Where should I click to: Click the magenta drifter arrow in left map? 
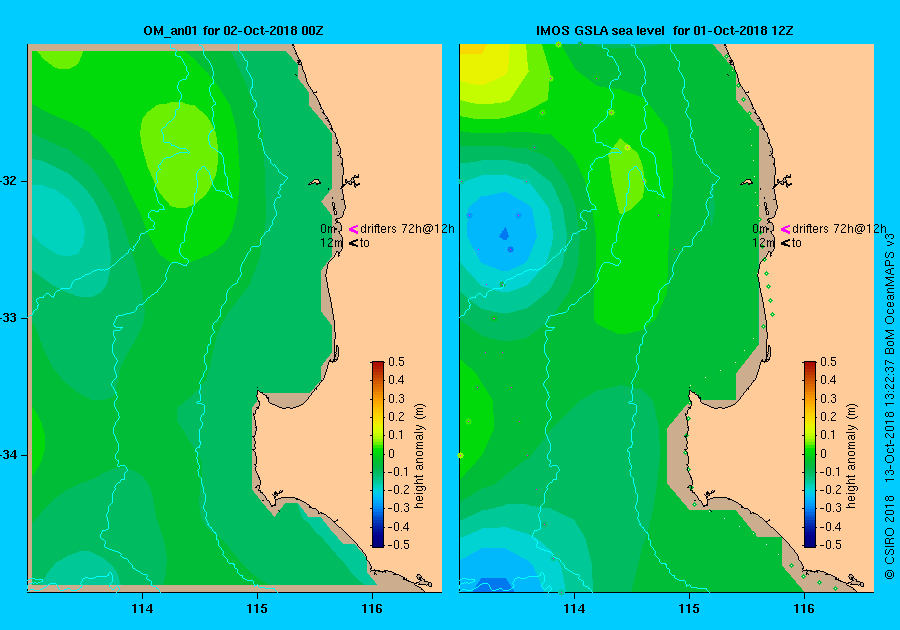354,229
